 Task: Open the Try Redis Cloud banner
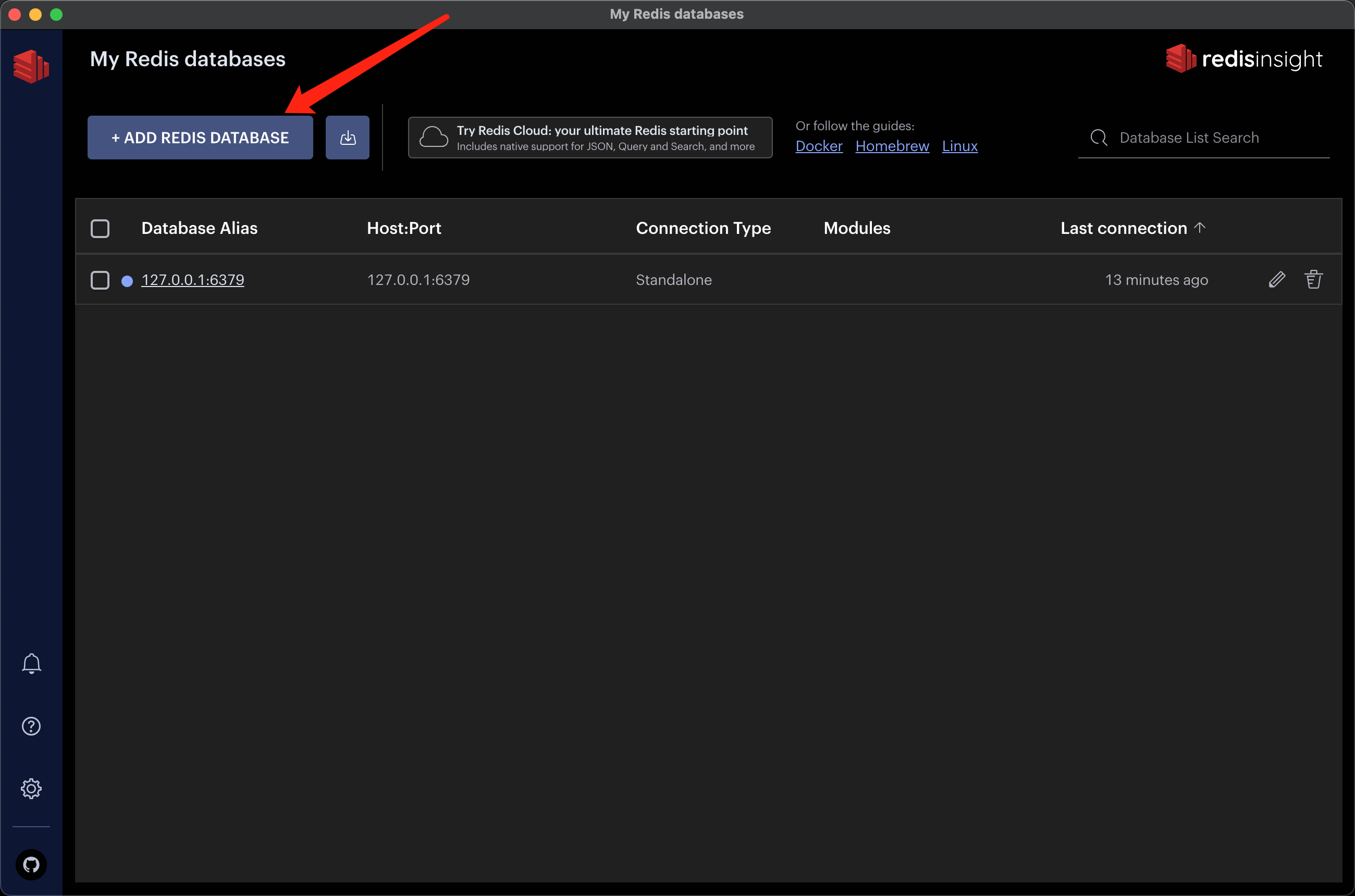pos(590,138)
